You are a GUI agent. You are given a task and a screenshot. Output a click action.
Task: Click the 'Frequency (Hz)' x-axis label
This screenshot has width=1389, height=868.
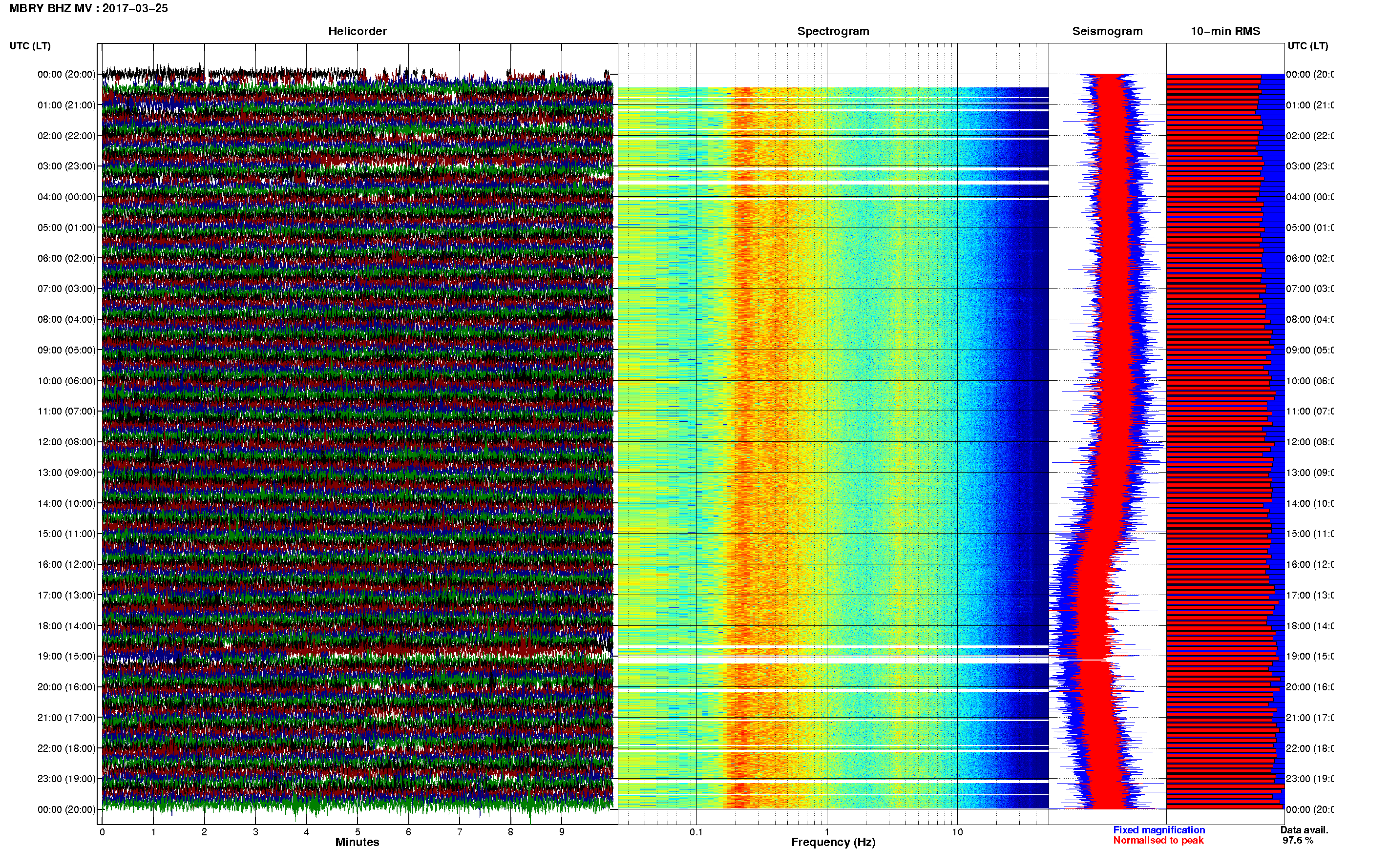833,843
